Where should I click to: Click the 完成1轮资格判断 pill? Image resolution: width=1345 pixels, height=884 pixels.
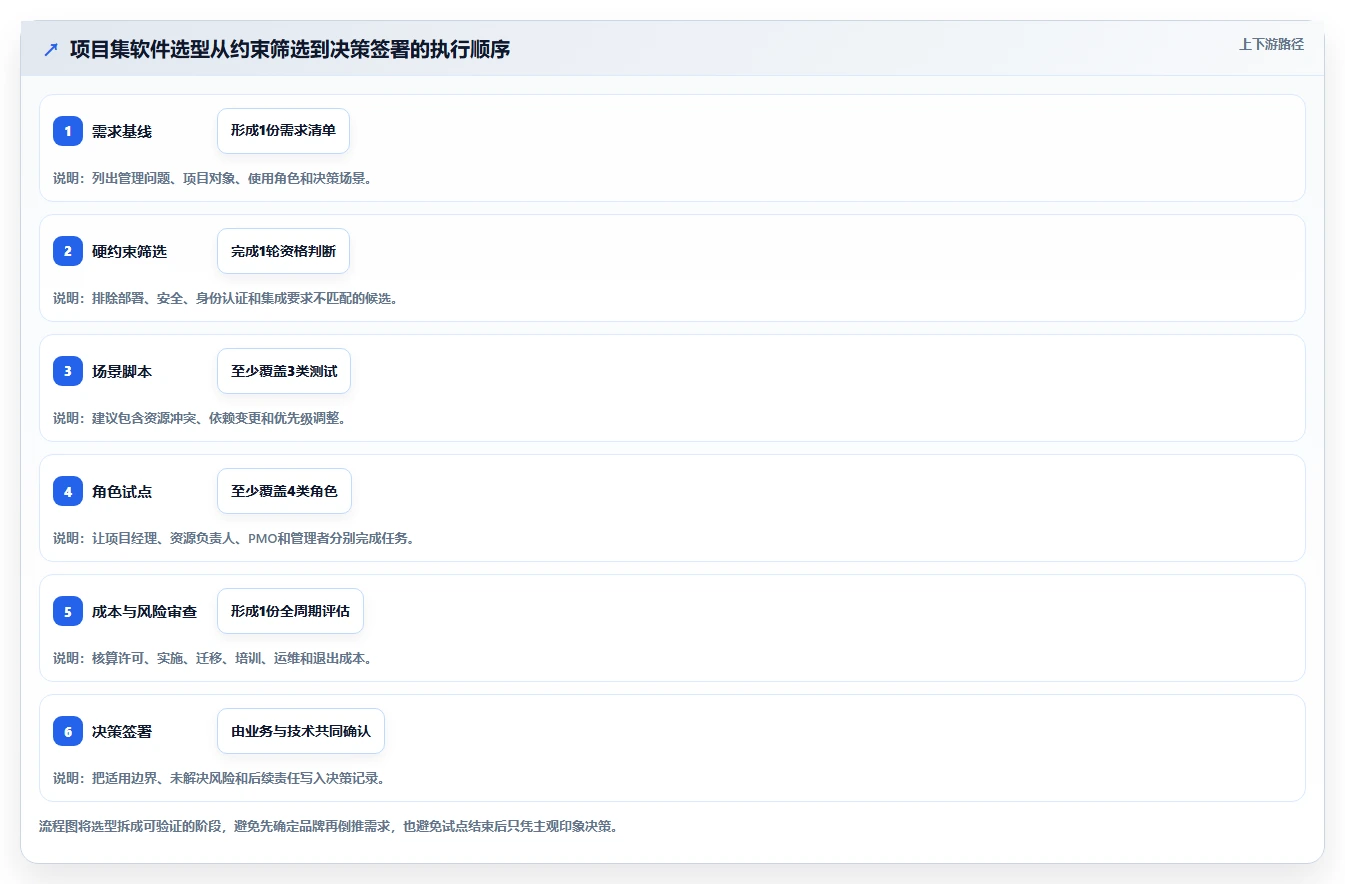pos(283,251)
